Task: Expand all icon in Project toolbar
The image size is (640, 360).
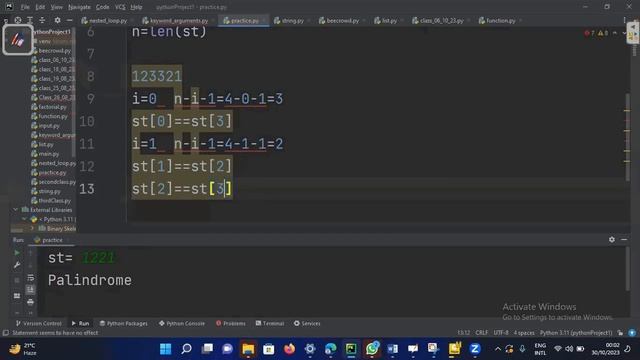Action: [x=30, y=20]
